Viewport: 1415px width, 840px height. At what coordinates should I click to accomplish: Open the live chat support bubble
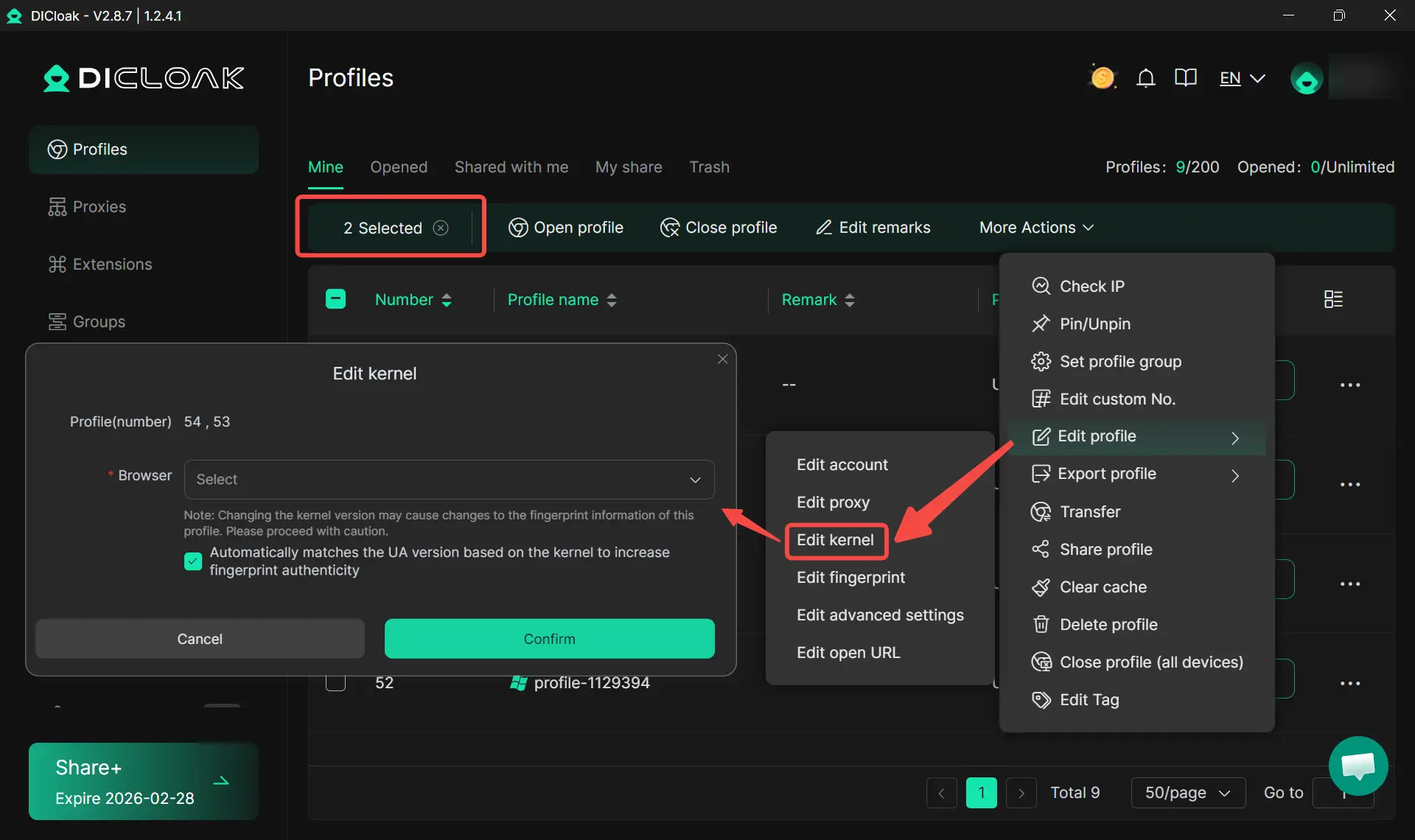coord(1358,766)
